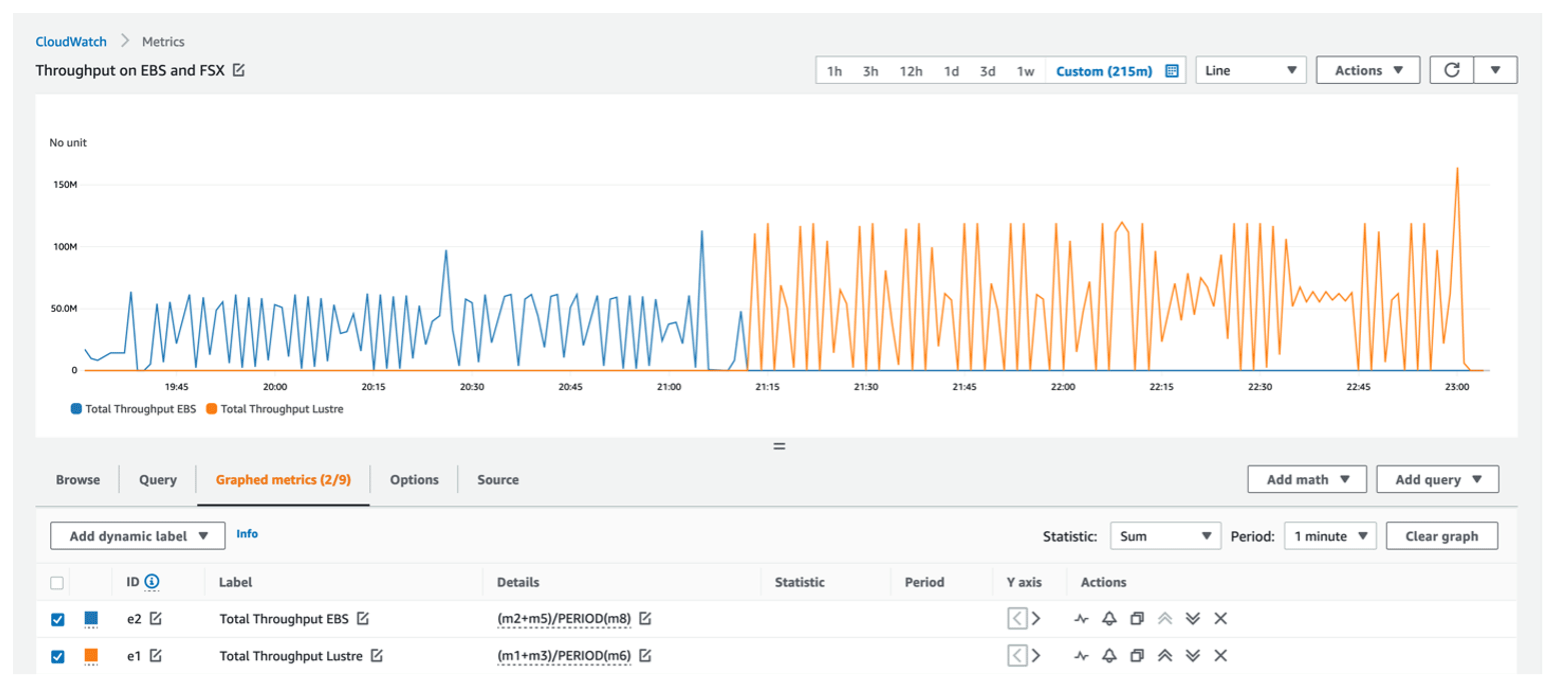Open the custom time range calendar icon
Screen dimensions: 1562x693
pyautogui.click(x=1172, y=71)
